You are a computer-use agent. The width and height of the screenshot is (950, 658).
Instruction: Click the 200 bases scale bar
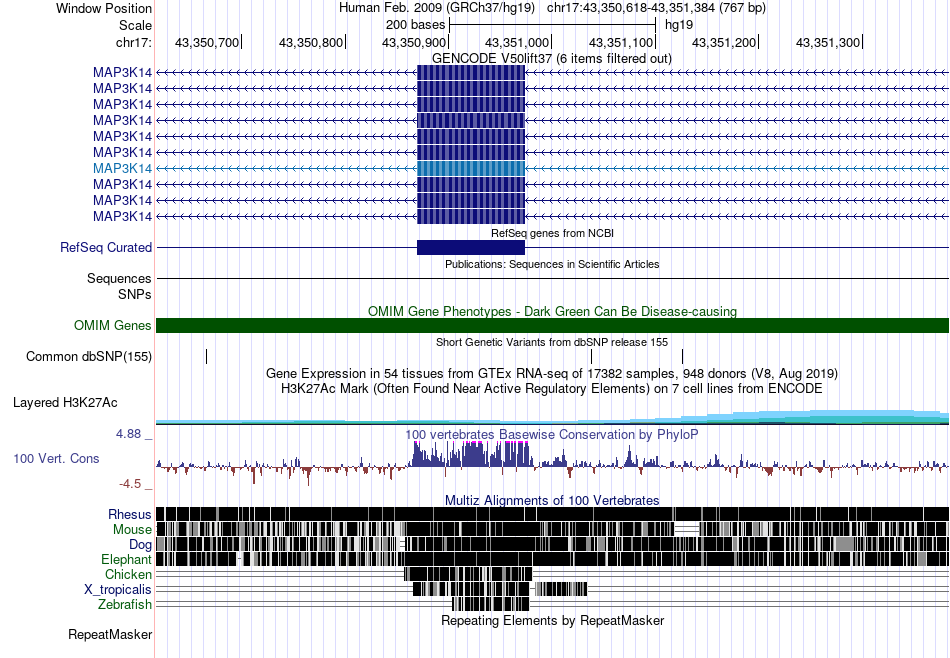[553, 25]
